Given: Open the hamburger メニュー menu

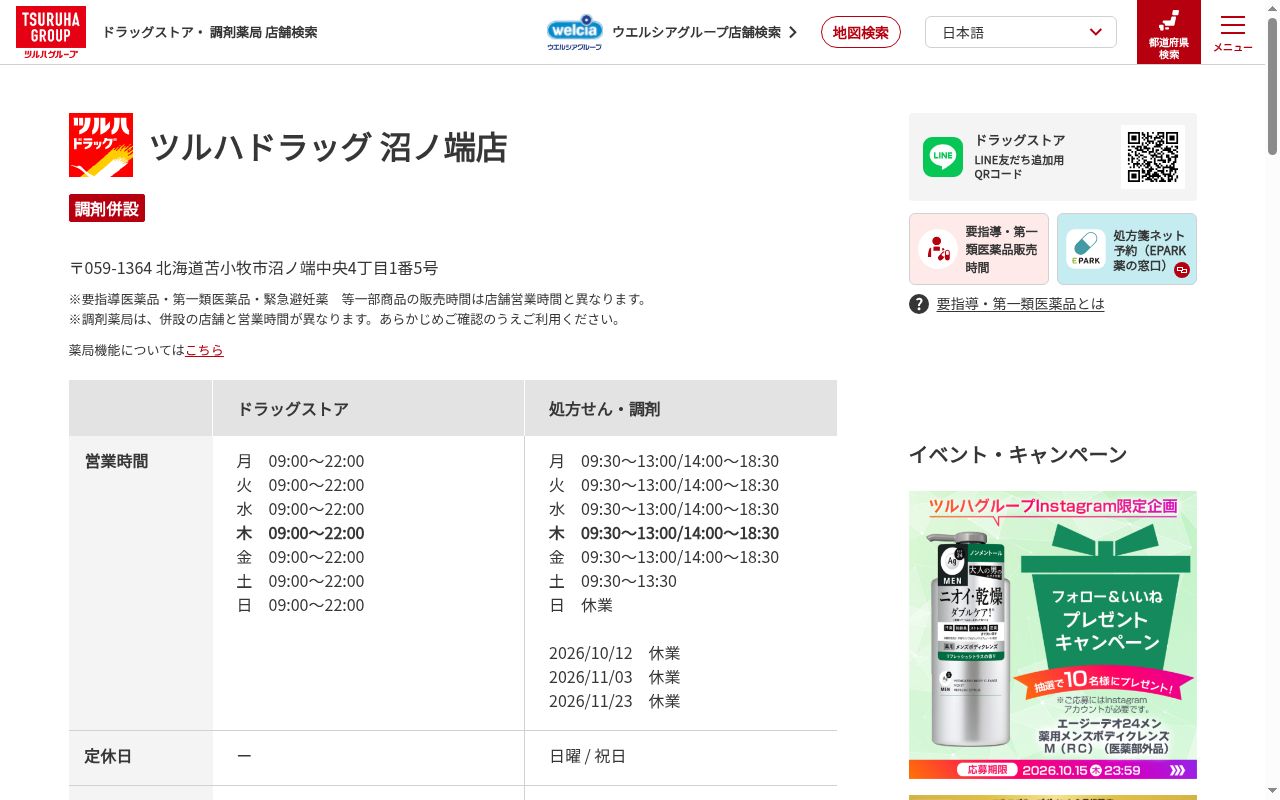Looking at the screenshot, I should [1233, 32].
